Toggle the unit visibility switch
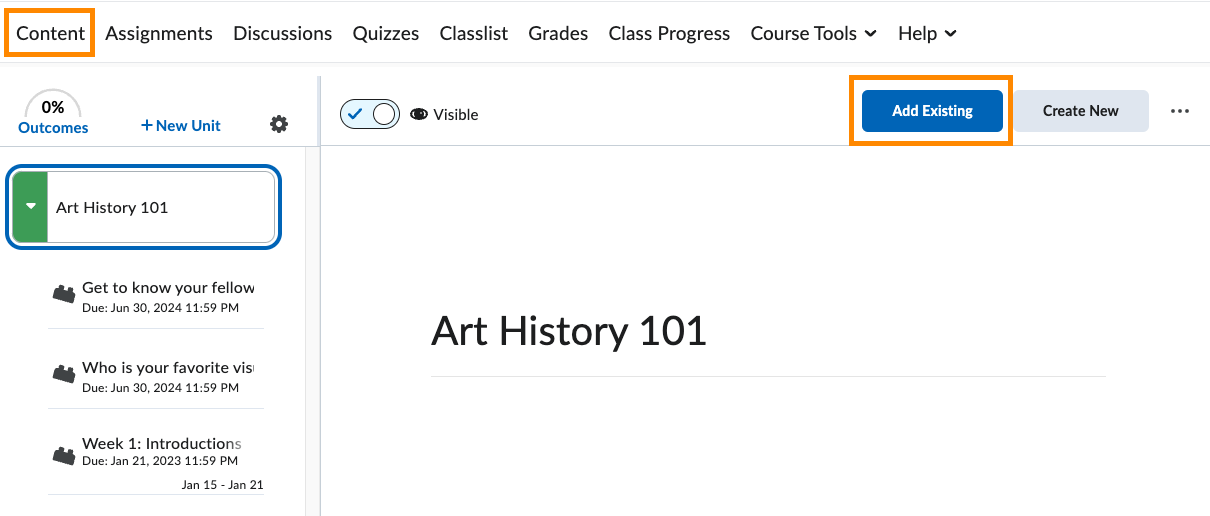This screenshot has height=516, width=1210. pos(370,114)
